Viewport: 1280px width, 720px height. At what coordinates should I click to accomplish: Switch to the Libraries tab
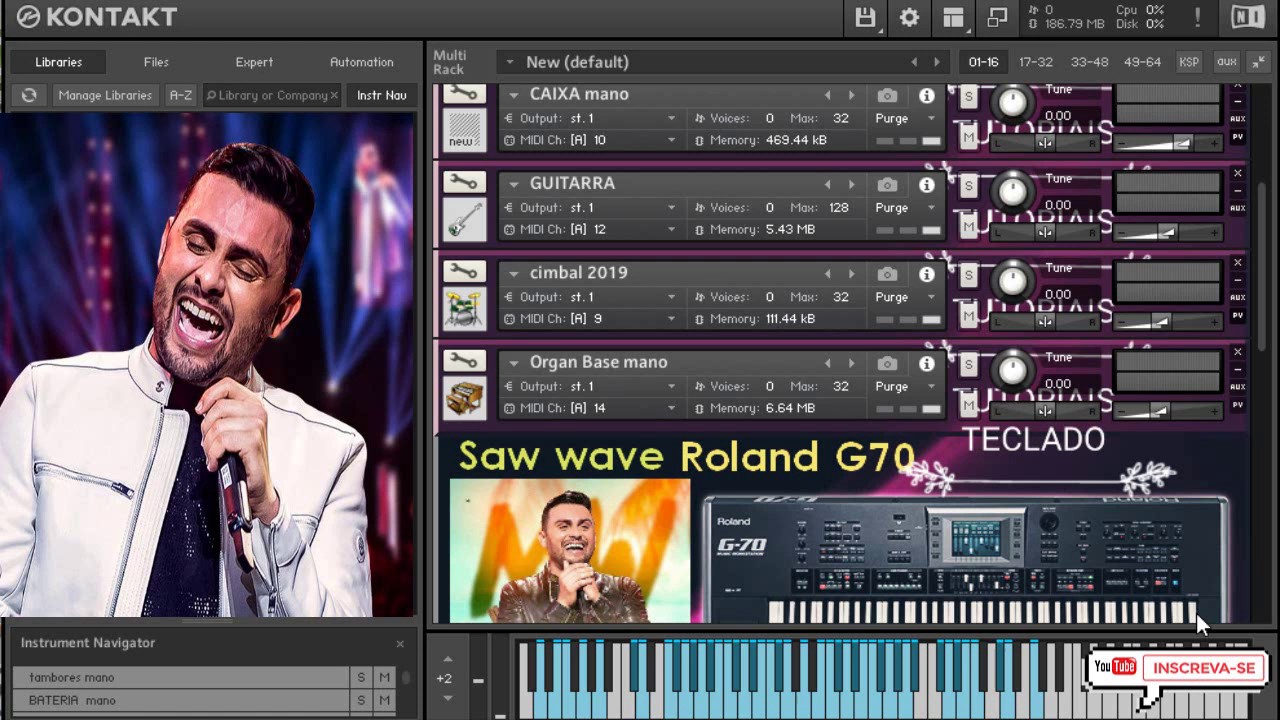click(x=58, y=62)
